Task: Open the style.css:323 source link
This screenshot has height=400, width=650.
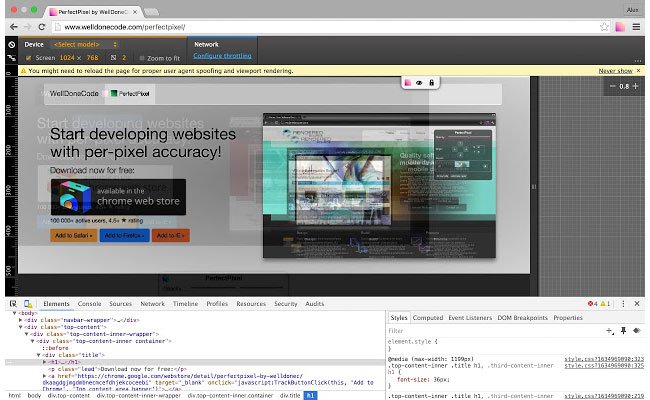Action: (604, 359)
